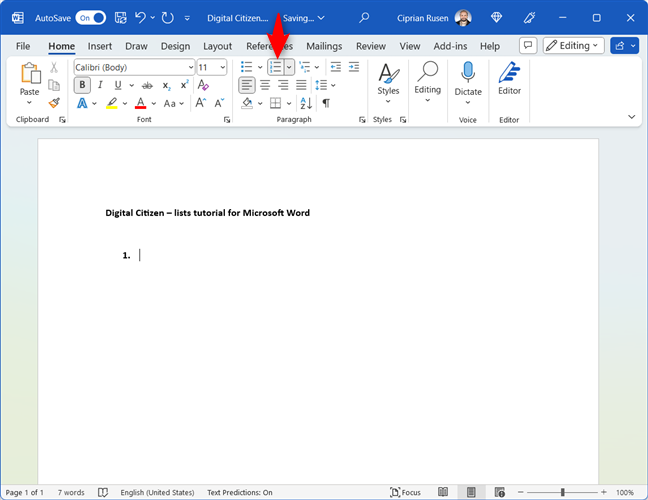This screenshot has width=648, height=500.
Task: Toggle Bold formatting
Action: [x=82, y=85]
